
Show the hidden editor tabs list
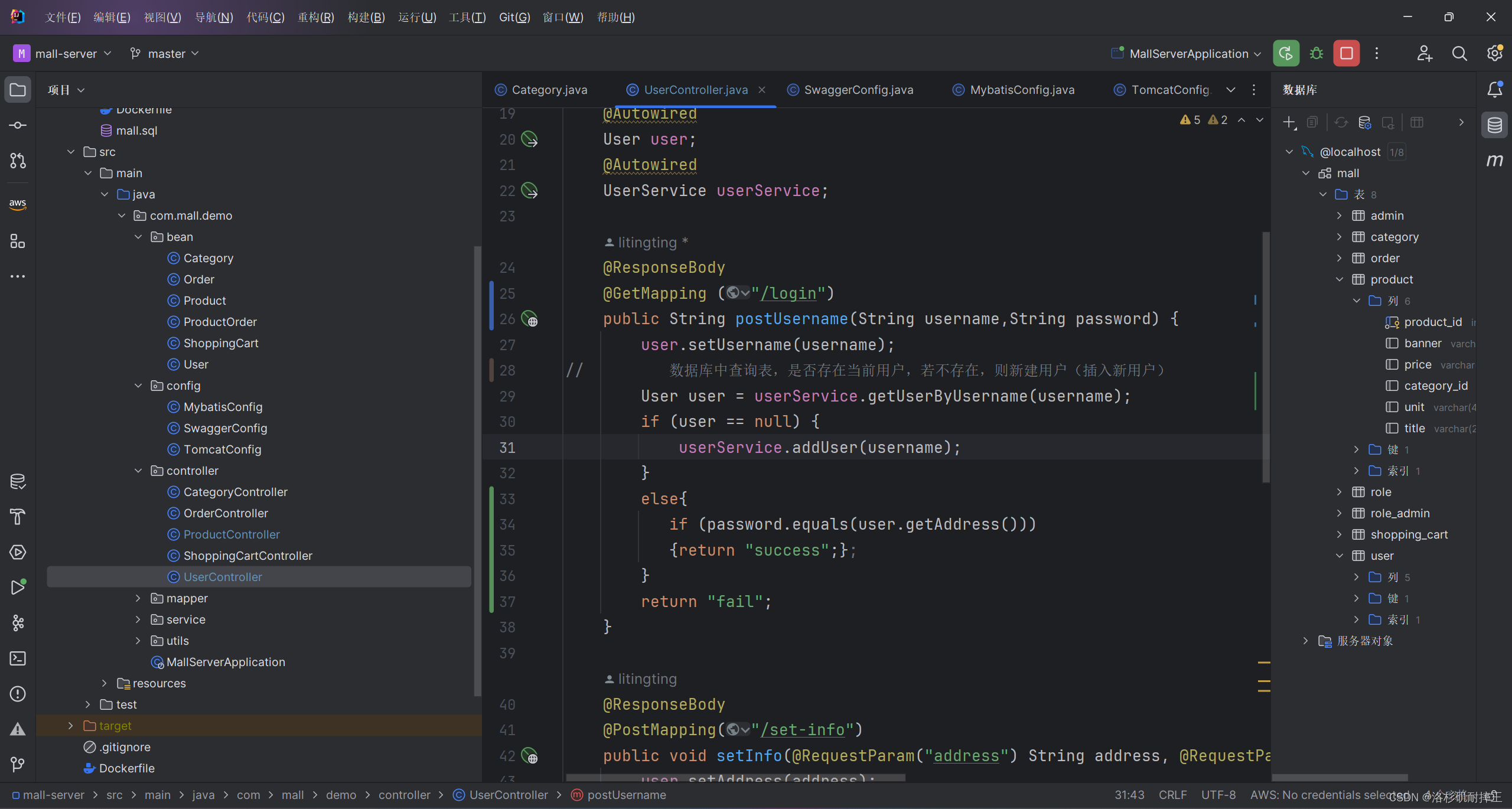point(1231,90)
